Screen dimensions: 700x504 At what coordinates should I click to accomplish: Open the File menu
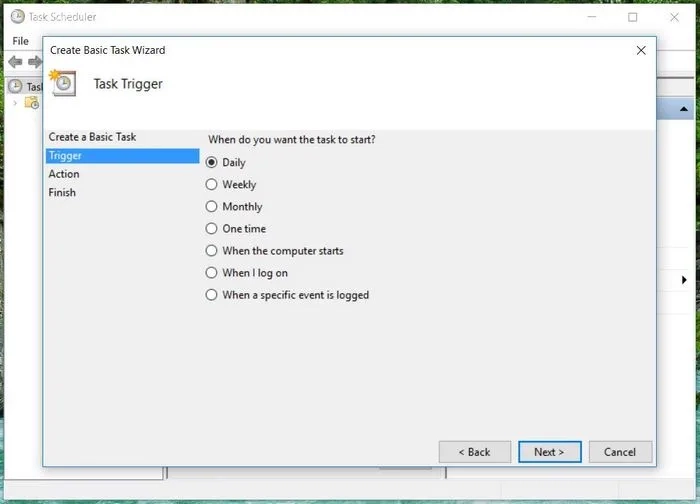pyautogui.click(x=21, y=41)
